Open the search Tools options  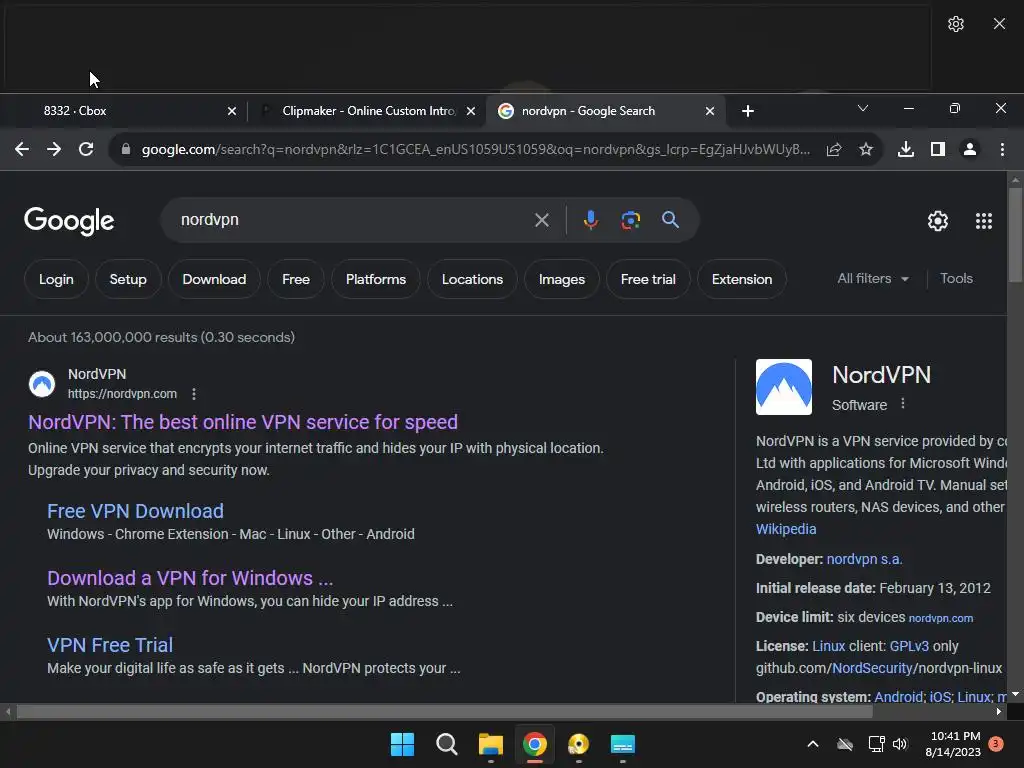point(956,279)
